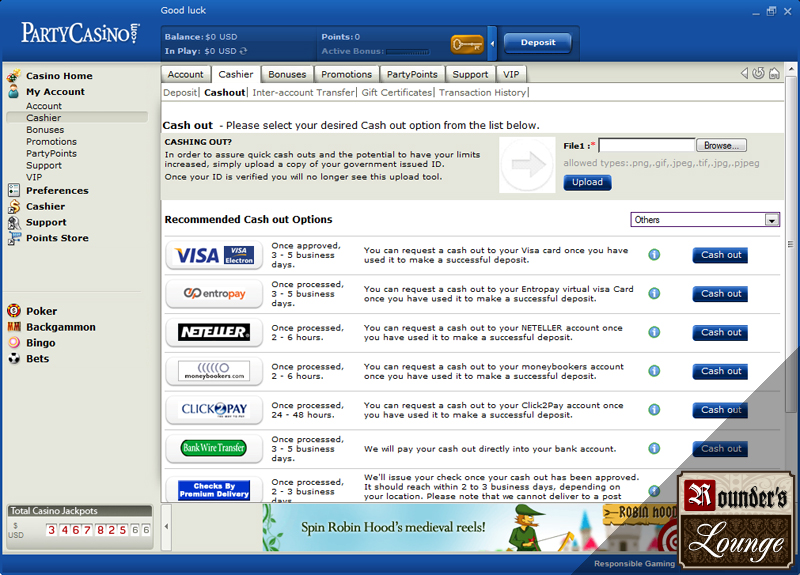Click the sidebar Support agent icon
The image size is (800, 575).
click(x=14, y=222)
